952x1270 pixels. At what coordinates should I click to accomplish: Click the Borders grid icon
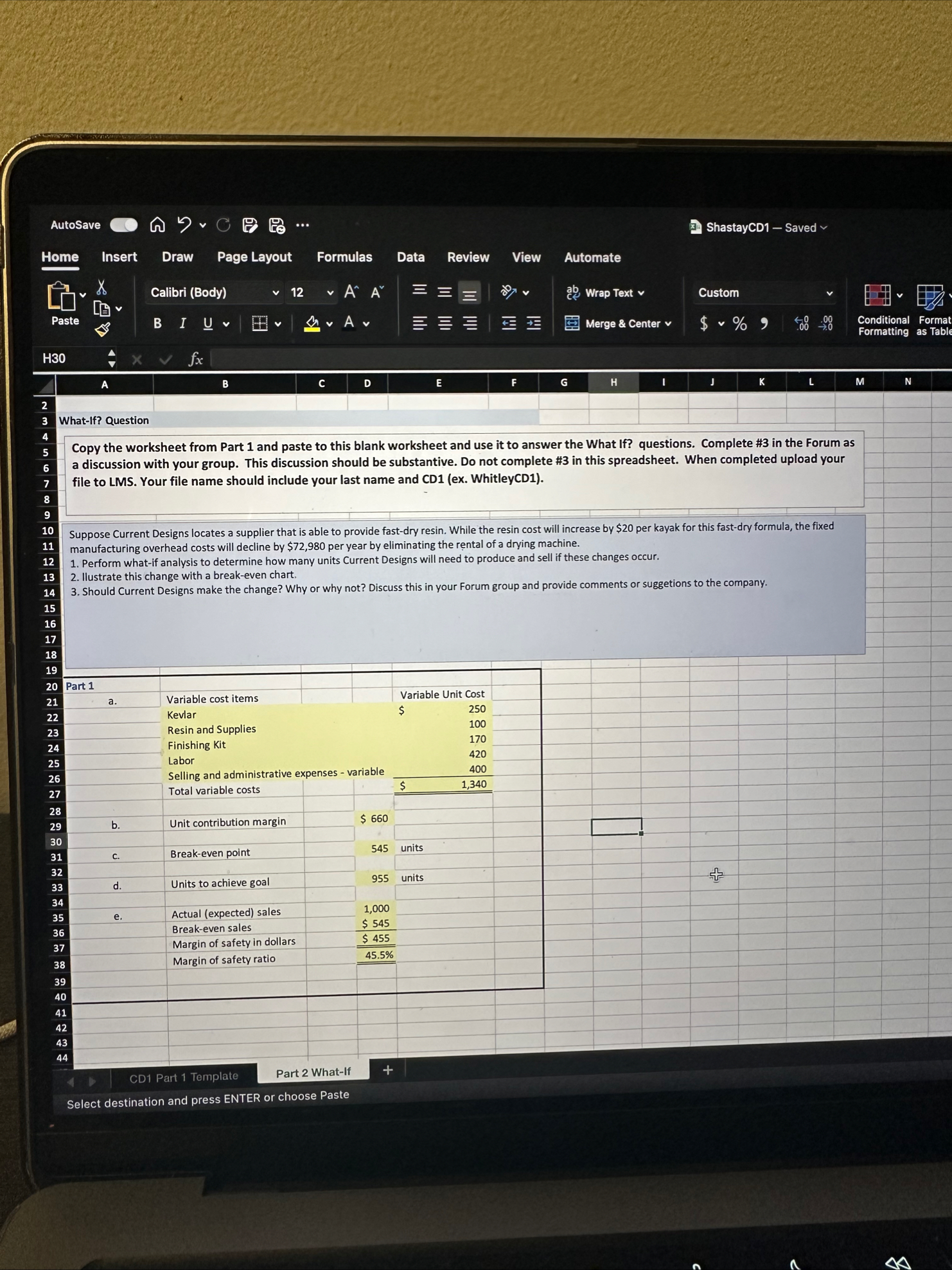(x=260, y=323)
